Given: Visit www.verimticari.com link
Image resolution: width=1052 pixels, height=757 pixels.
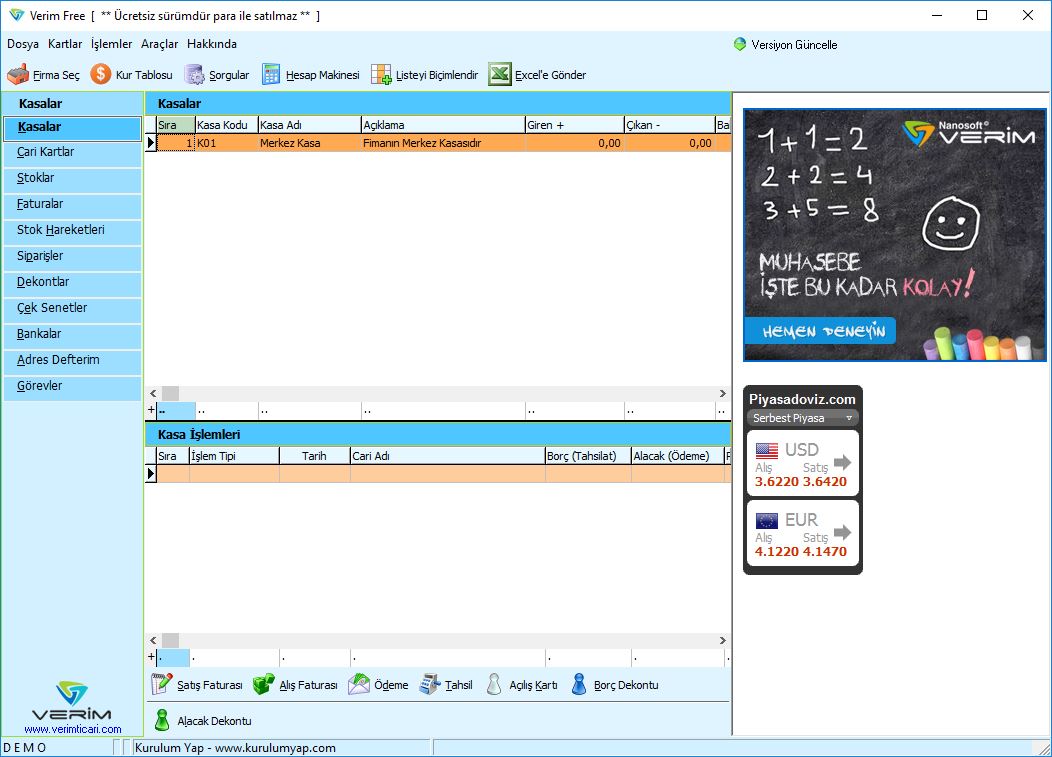Looking at the screenshot, I should point(72,729).
